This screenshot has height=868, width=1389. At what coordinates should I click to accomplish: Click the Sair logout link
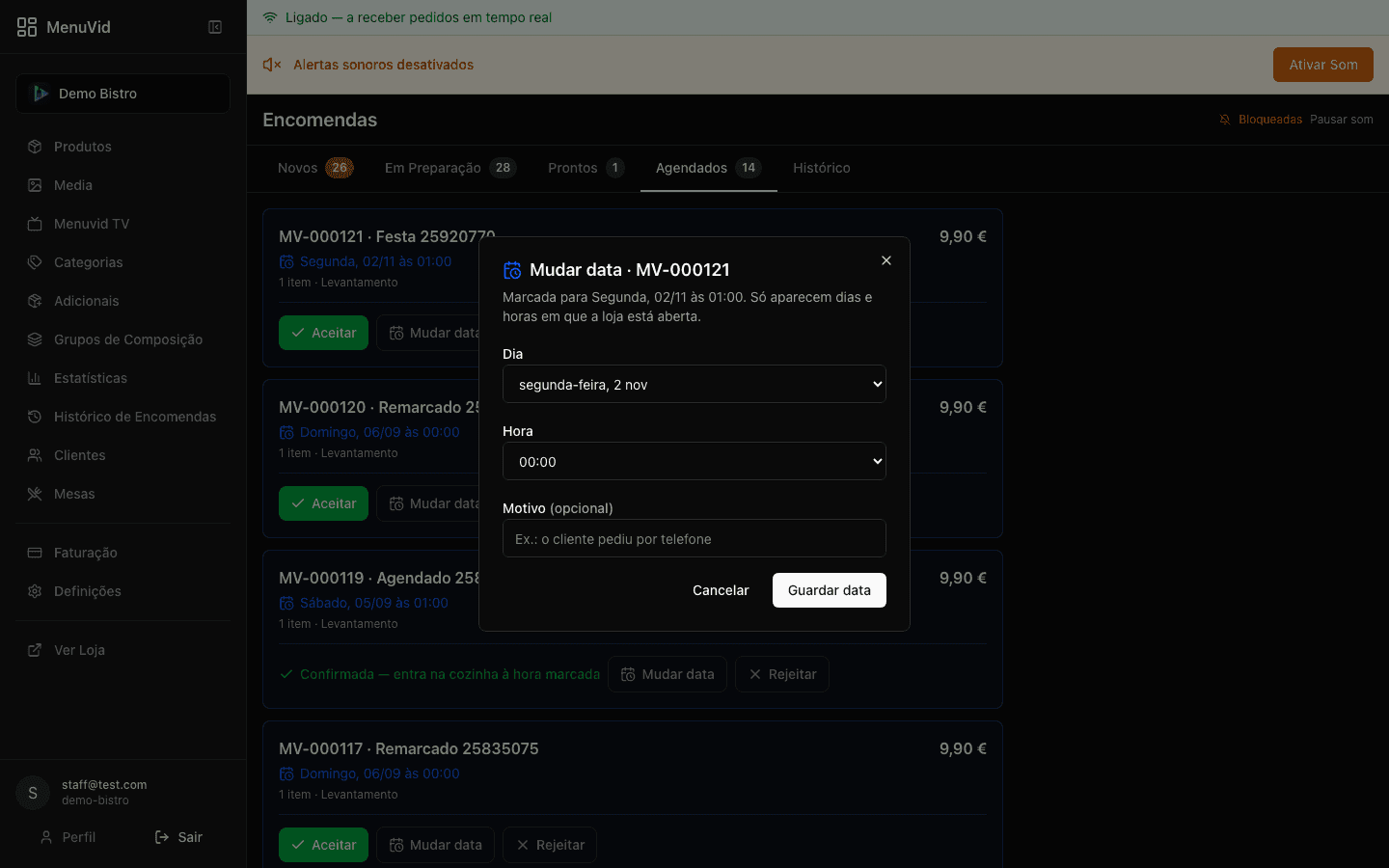pos(178,837)
